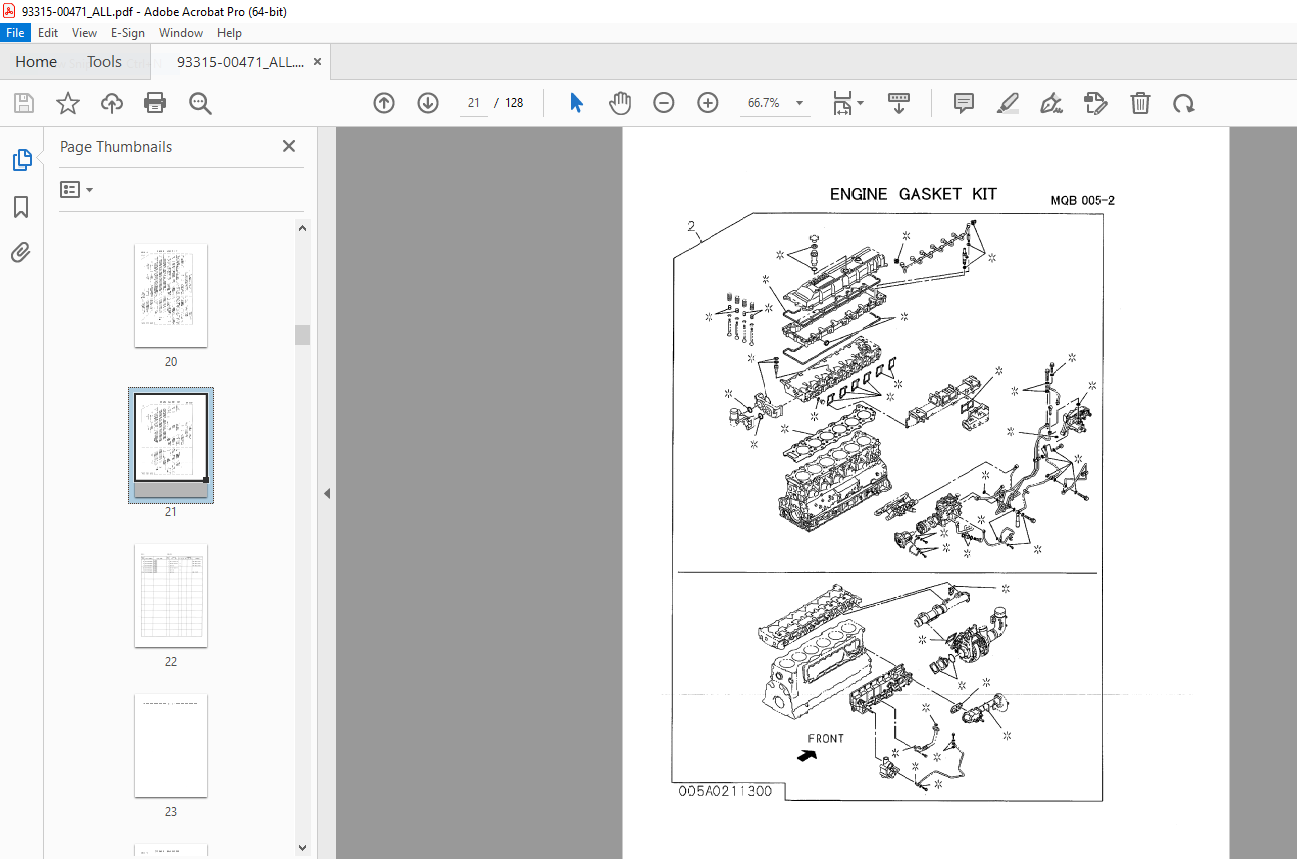Click thumbnails scrollbar up arrow

(x=302, y=228)
